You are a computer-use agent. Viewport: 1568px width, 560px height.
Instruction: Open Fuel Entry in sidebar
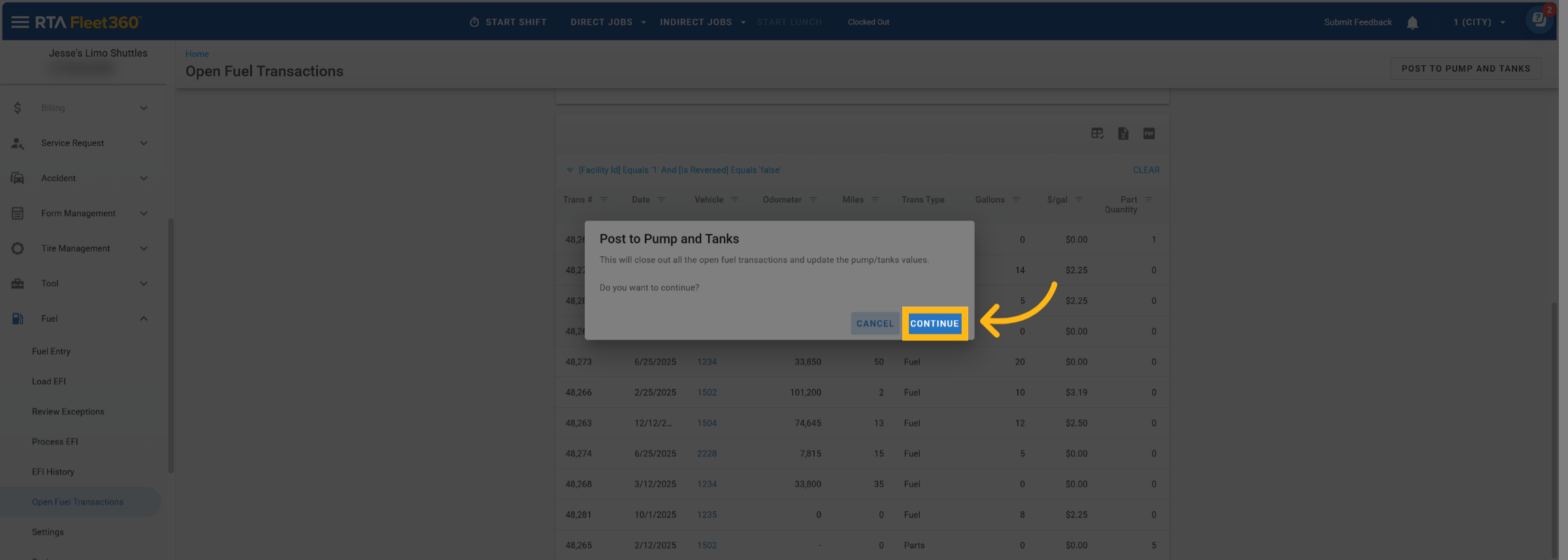[x=51, y=352]
